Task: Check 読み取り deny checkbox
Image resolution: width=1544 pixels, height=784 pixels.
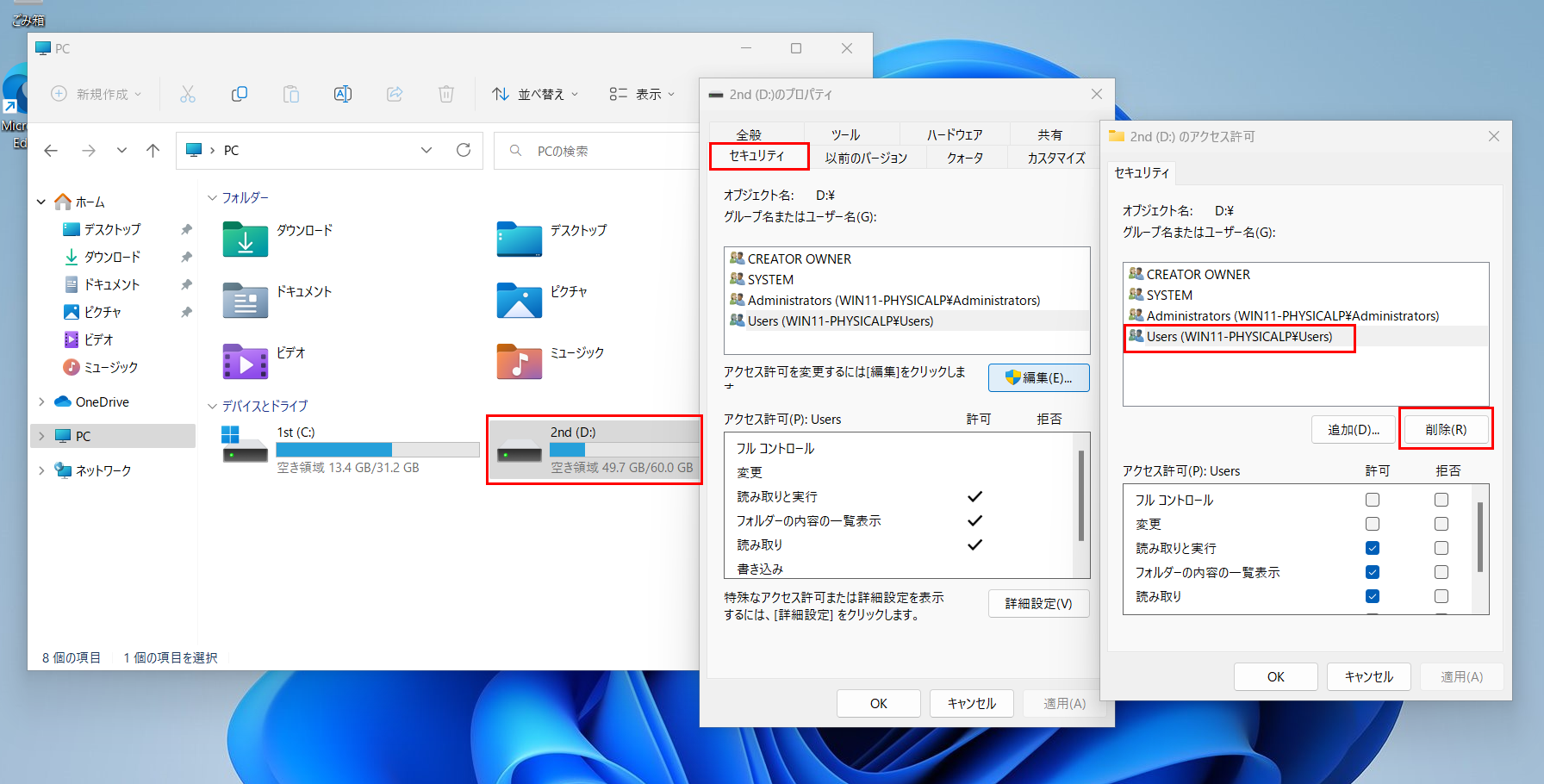Action: [1441, 596]
